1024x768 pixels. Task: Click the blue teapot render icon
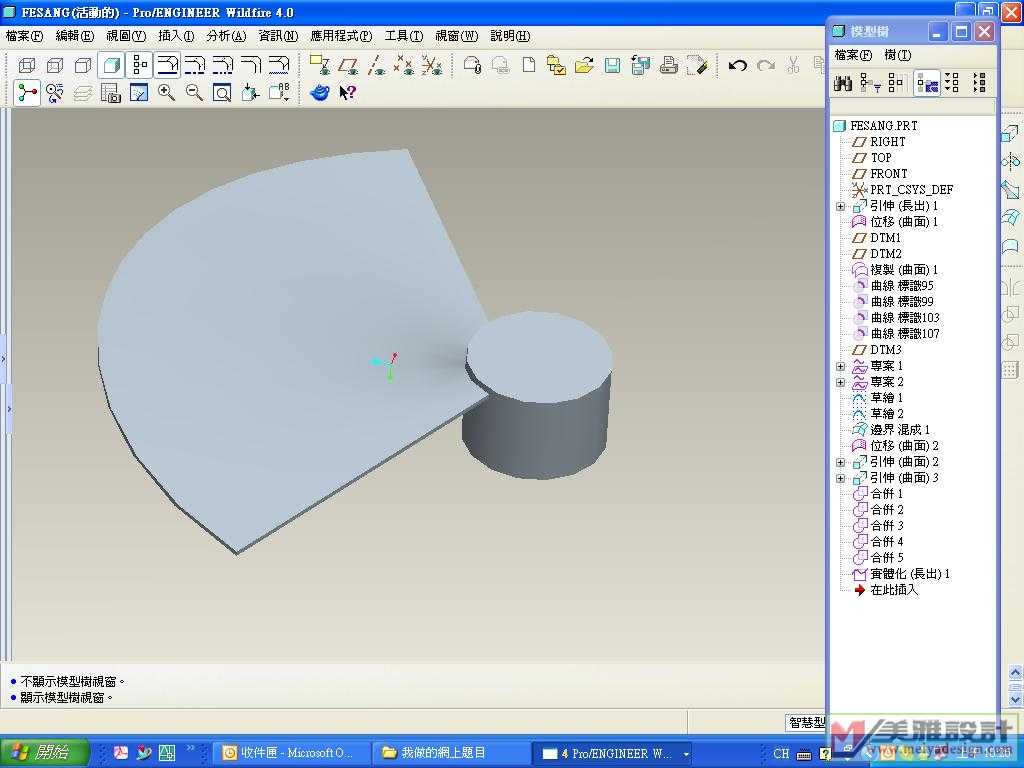point(319,93)
